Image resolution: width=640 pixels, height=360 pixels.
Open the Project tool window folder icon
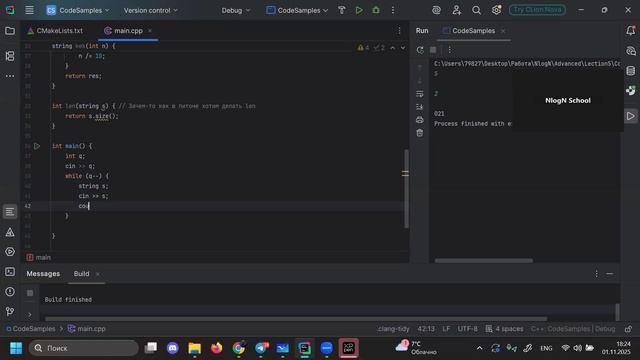(10, 31)
